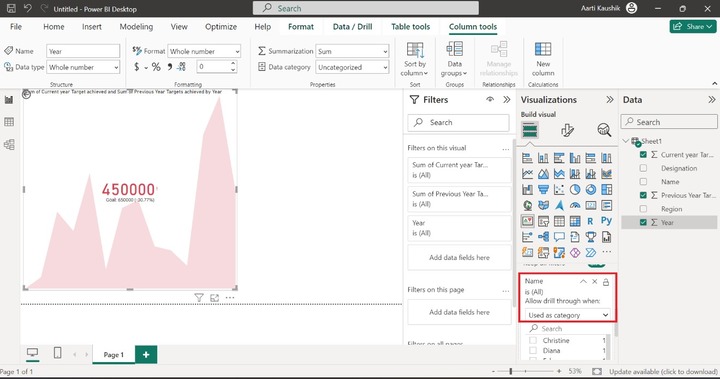Select the matrix visual
Screen dimensions: 720x379
pos(575,221)
